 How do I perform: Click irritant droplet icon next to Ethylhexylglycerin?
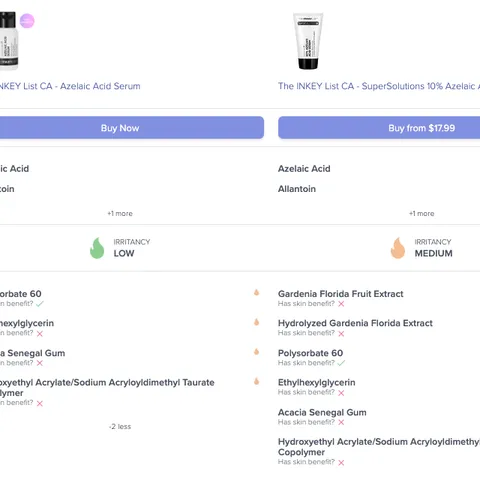(x=256, y=381)
